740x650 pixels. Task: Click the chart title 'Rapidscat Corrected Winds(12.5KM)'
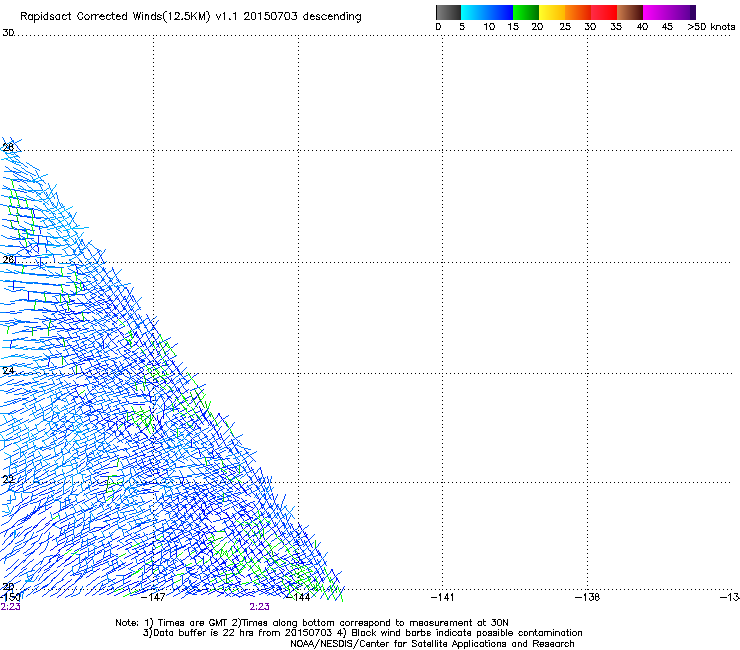click(115, 17)
